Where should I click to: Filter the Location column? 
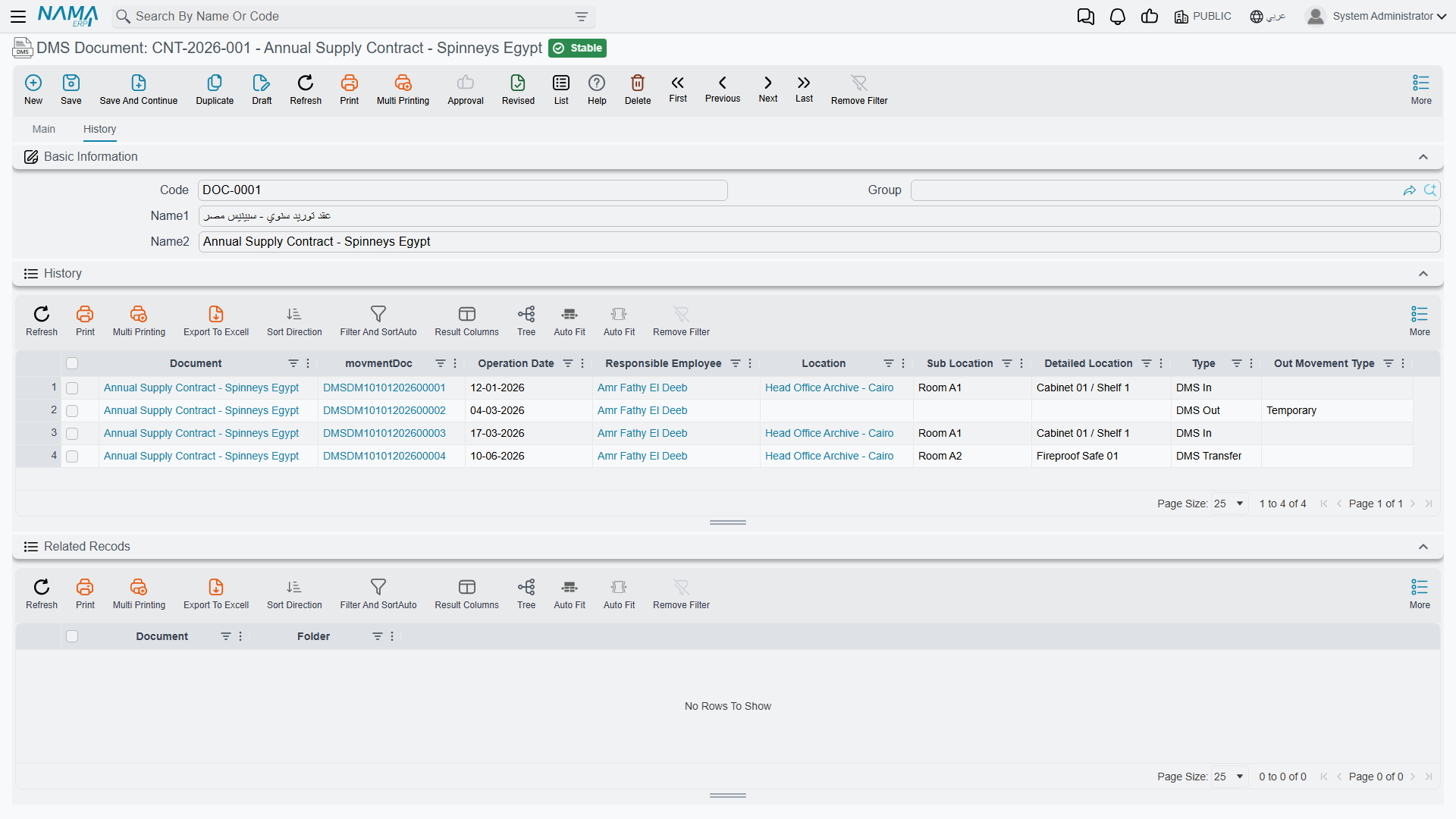[889, 363]
